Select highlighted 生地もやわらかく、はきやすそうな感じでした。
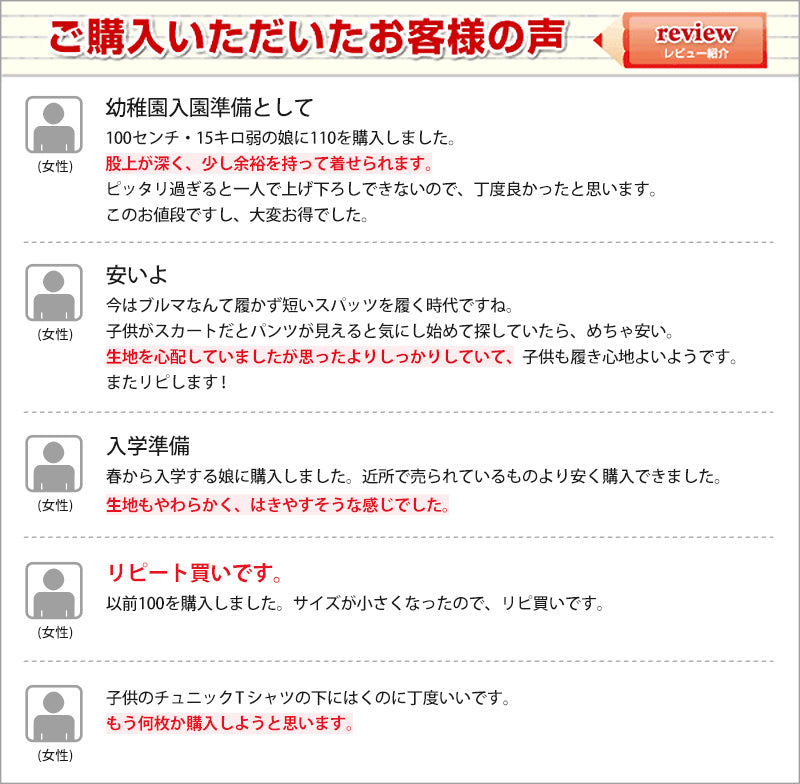 click(x=277, y=505)
